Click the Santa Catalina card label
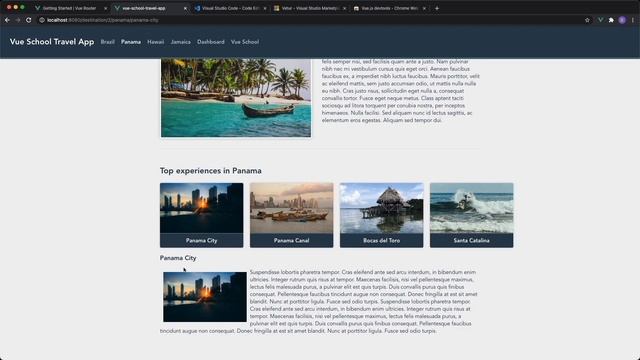 (471, 240)
